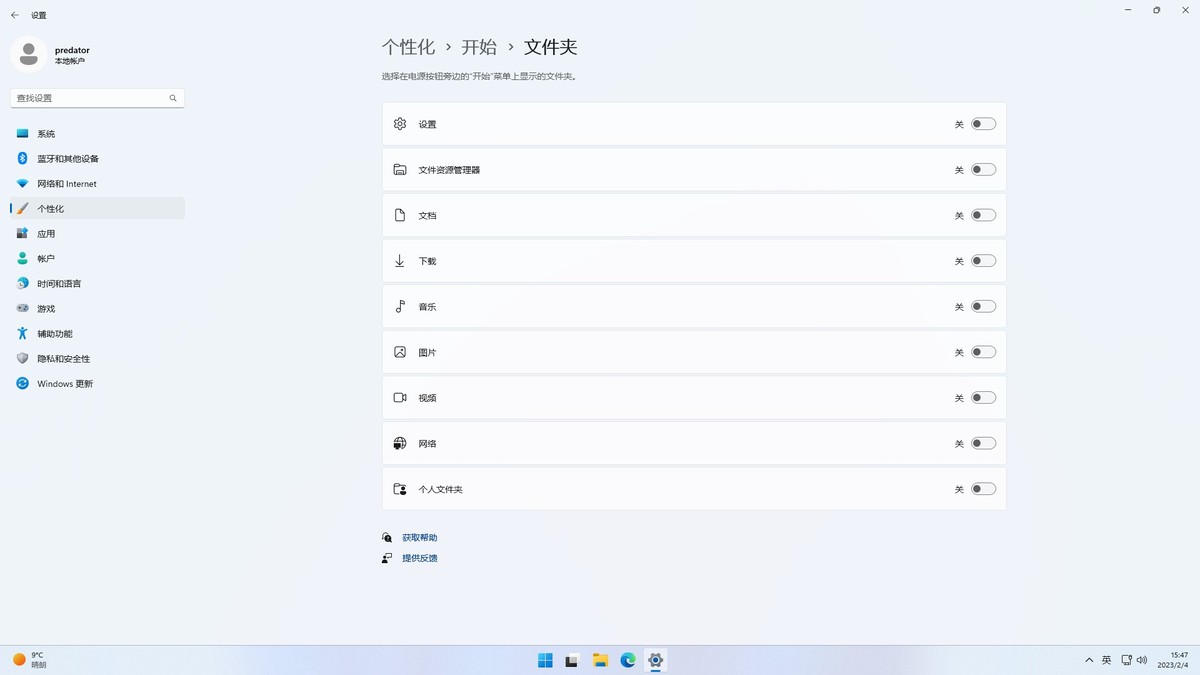This screenshot has width=1200, height=675.
Task: Enable the 个人文件夹 toggle
Action: click(x=982, y=488)
